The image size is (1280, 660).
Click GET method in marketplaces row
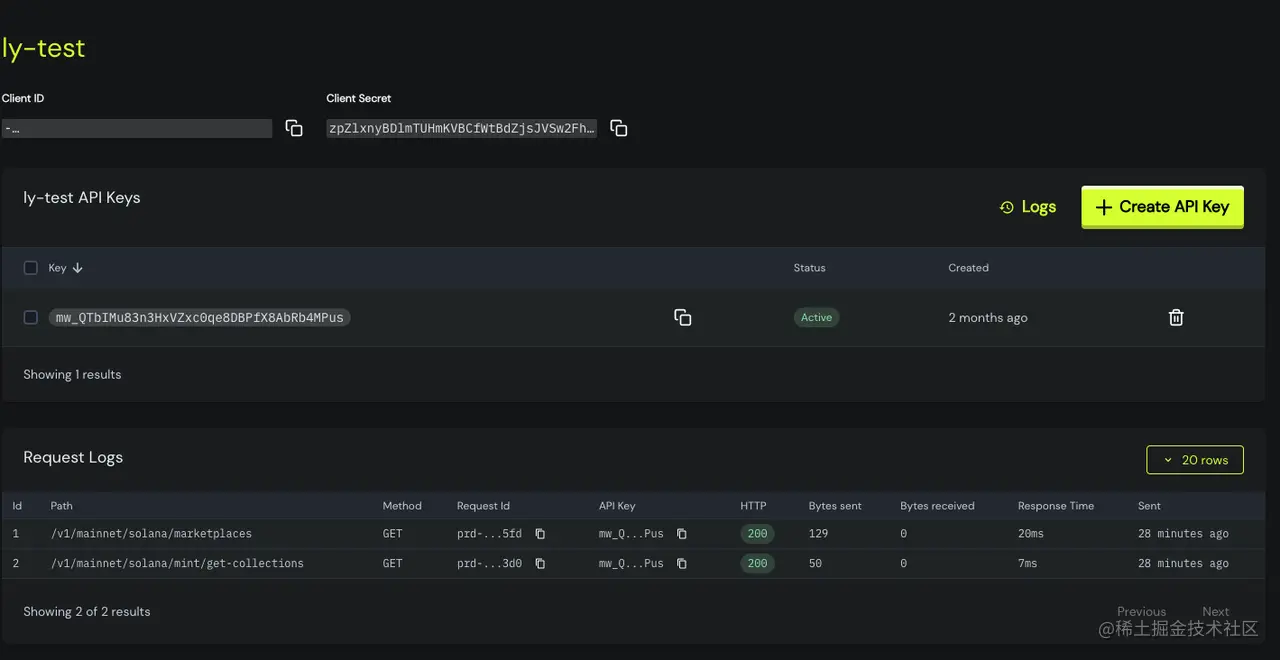tap(393, 534)
